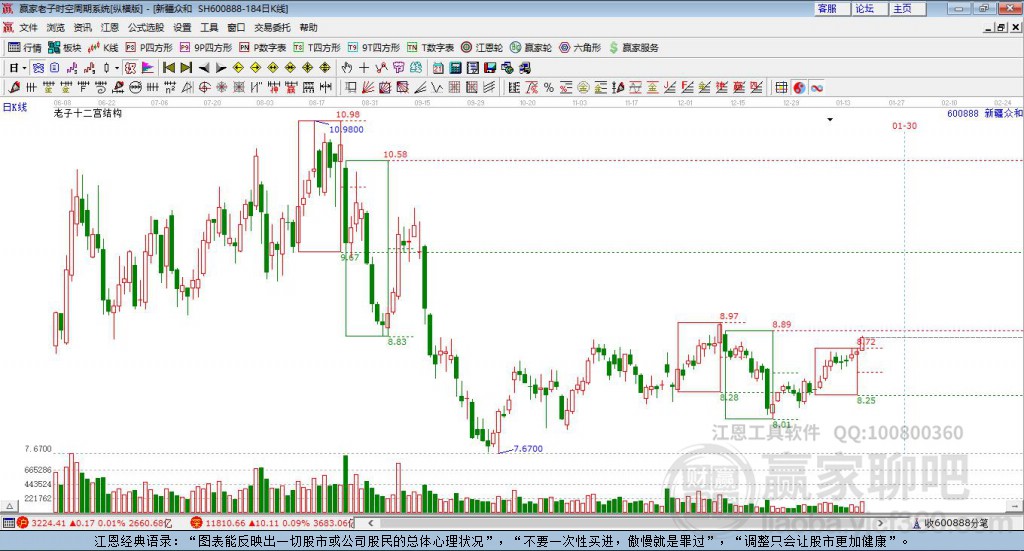Open the 9P四方形 tool

pyautogui.click(x=206, y=48)
